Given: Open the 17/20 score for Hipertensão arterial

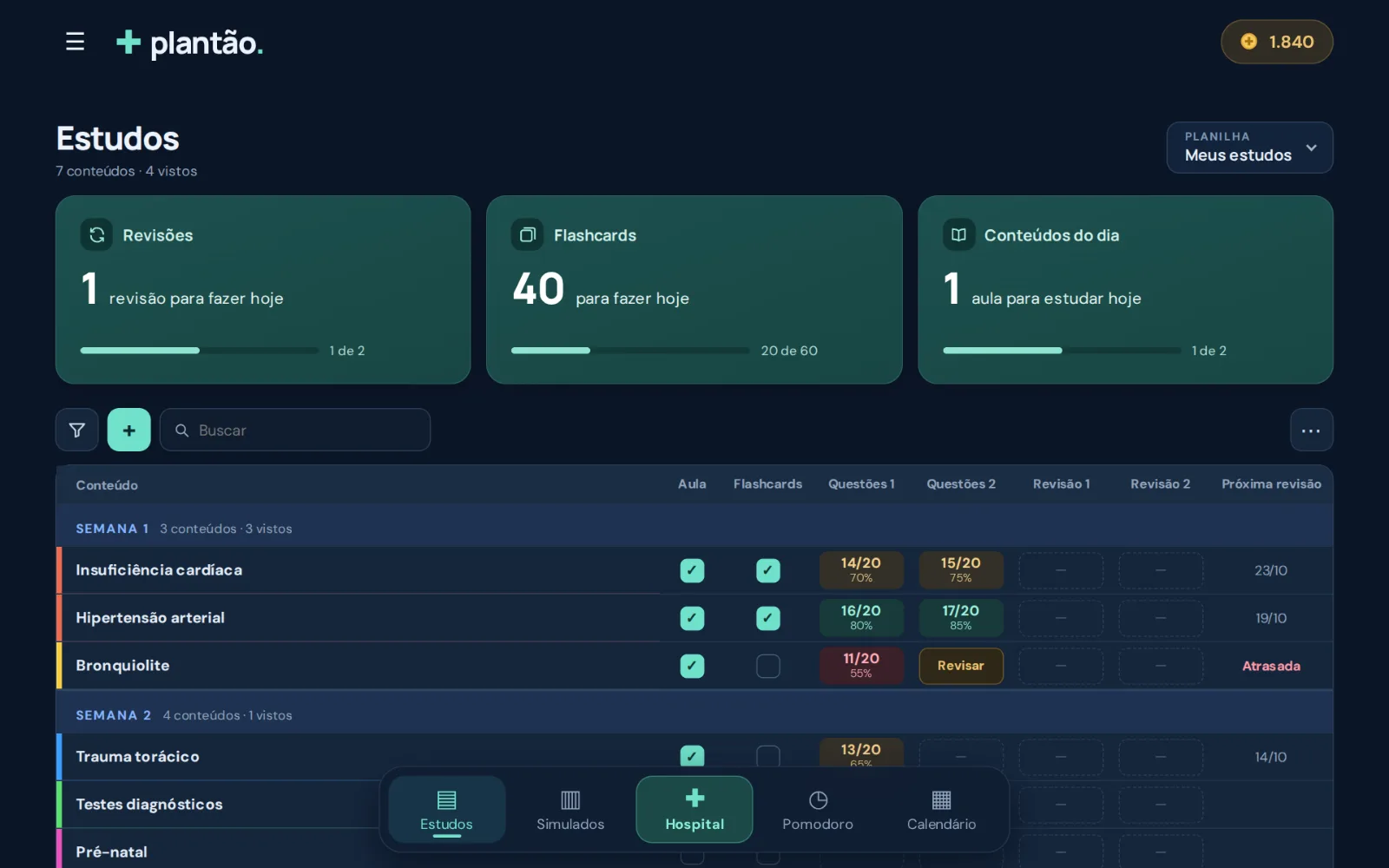Looking at the screenshot, I should tap(961, 618).
